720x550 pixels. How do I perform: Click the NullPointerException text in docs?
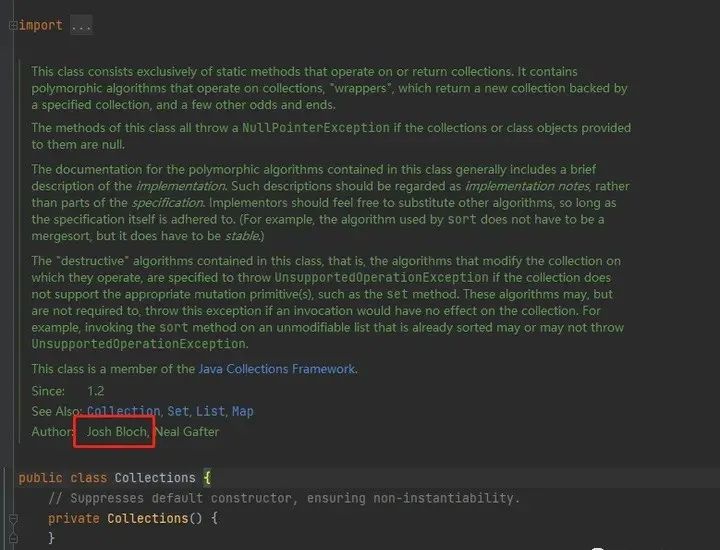pyautogui.click(x=315, y=128)
